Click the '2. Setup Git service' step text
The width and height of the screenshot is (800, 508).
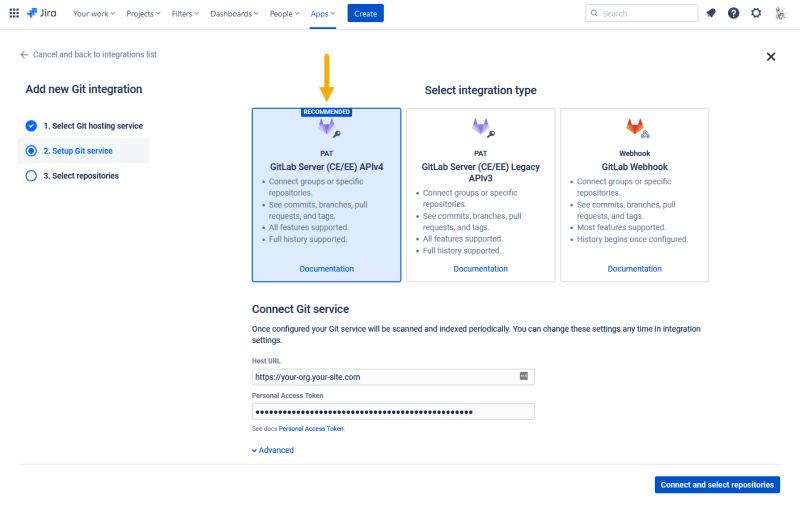[78, 151]
